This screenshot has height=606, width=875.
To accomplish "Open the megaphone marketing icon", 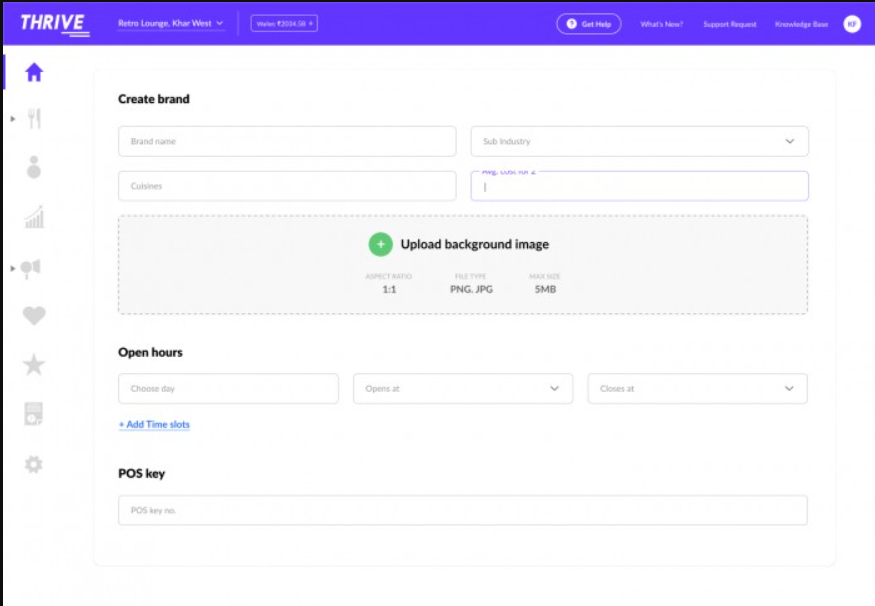I will [x=31, y=268].
